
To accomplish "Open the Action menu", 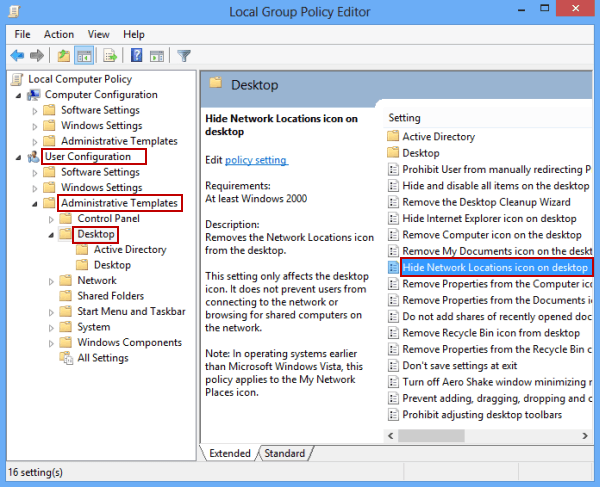I will [59, 34].
